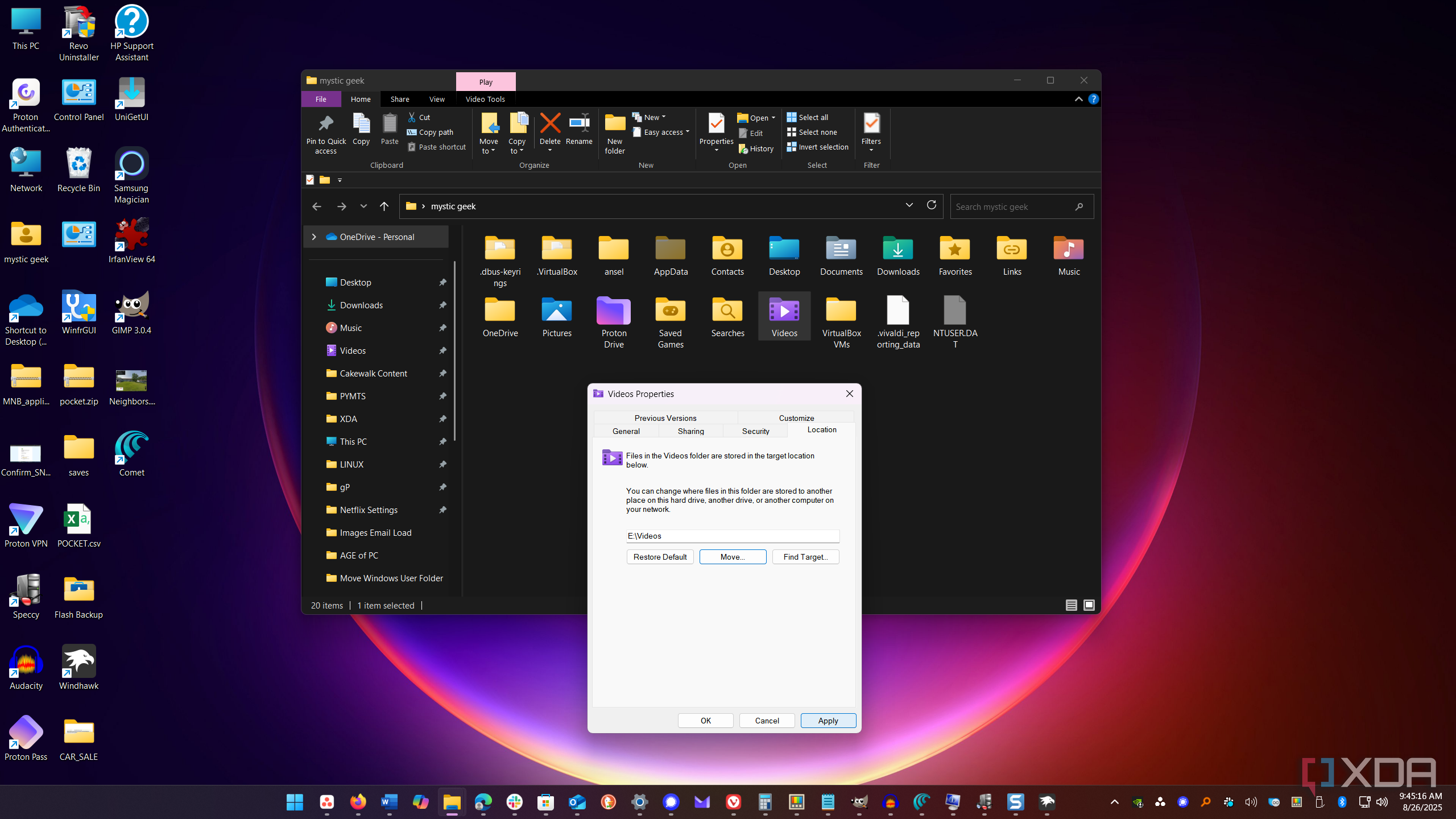Click the Restore Default button
Screen dimensions: 1456x819
[660, 557]
